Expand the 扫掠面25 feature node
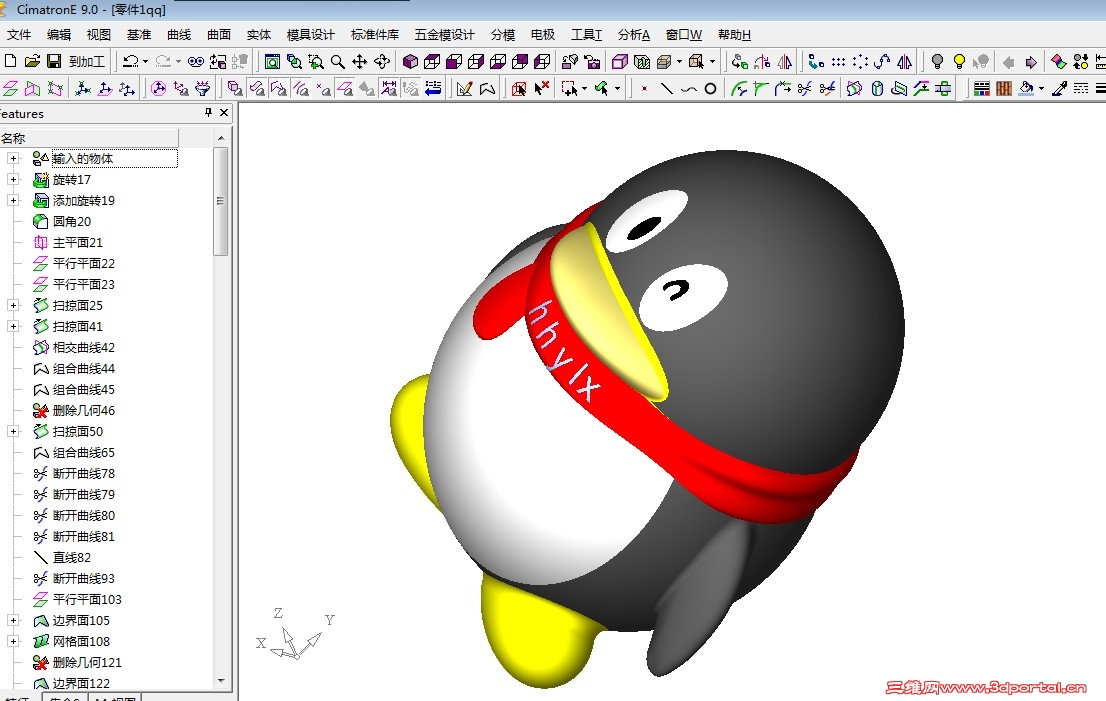This screenshot has height=701, width=1106. (13, 305)
